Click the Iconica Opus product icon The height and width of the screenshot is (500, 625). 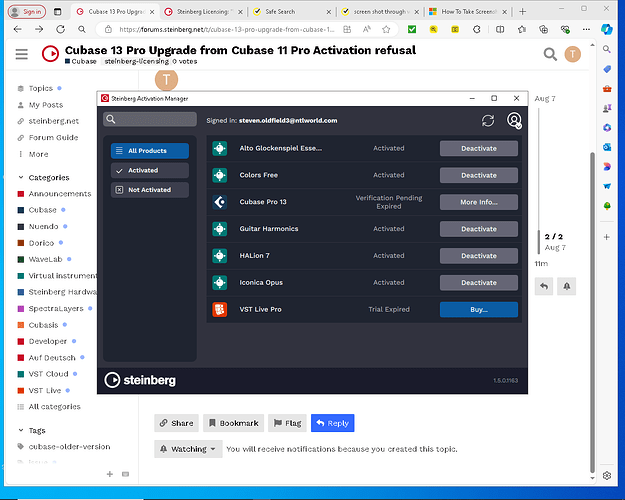pos(220,283)
